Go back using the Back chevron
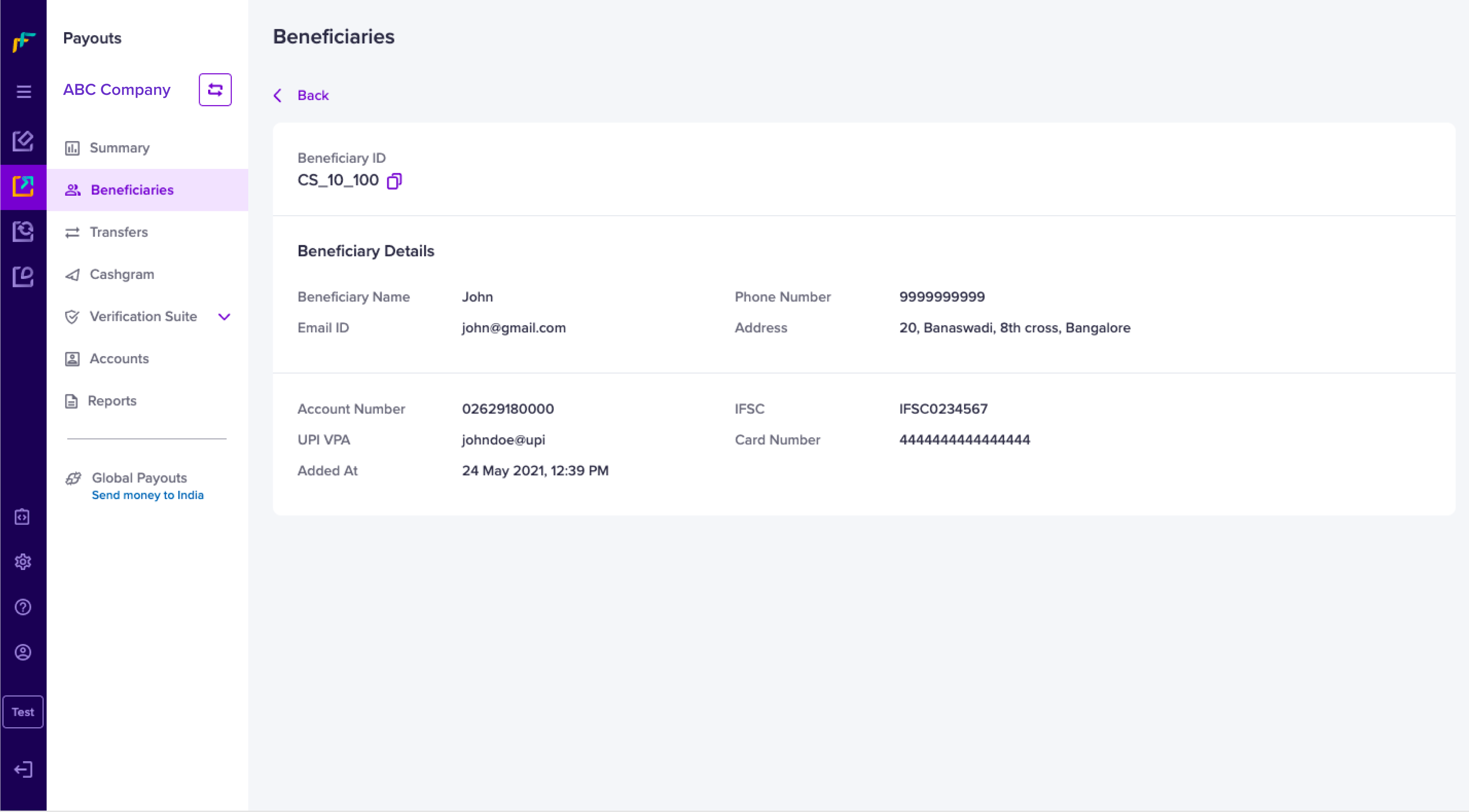This screenshot has width=1469, height=812. [x=278, y=95]
